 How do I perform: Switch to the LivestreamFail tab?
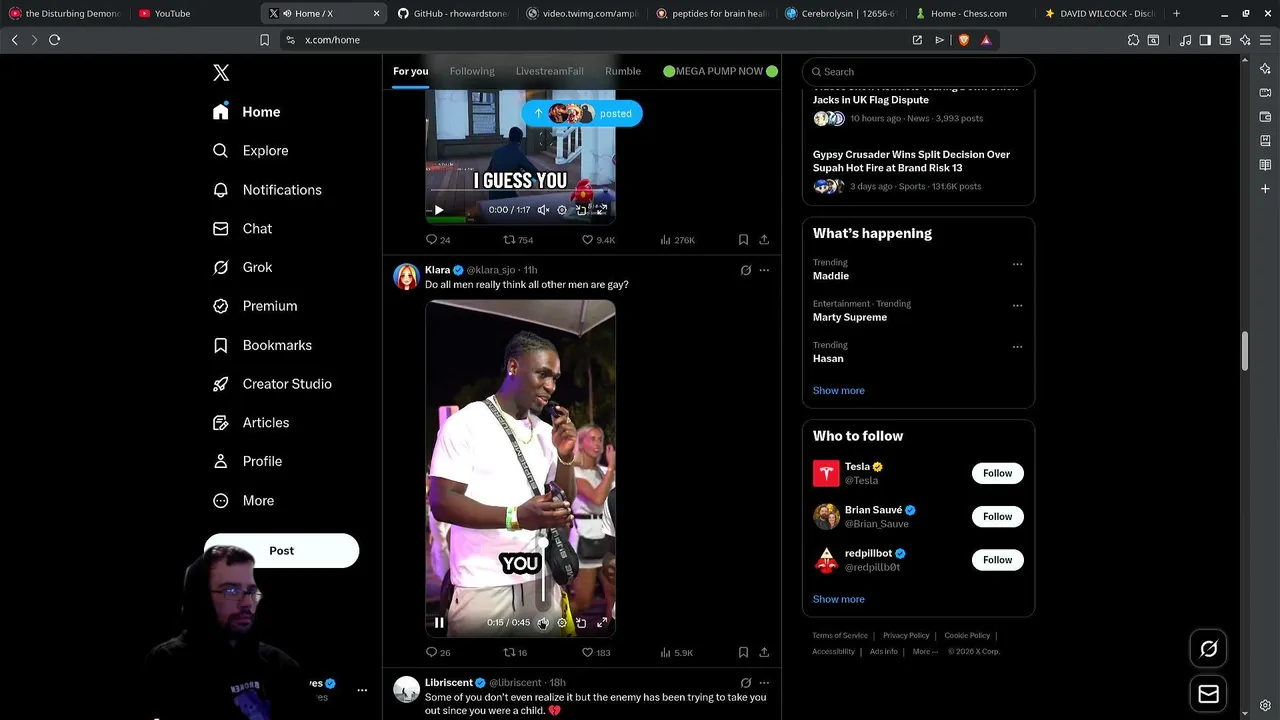549,72
